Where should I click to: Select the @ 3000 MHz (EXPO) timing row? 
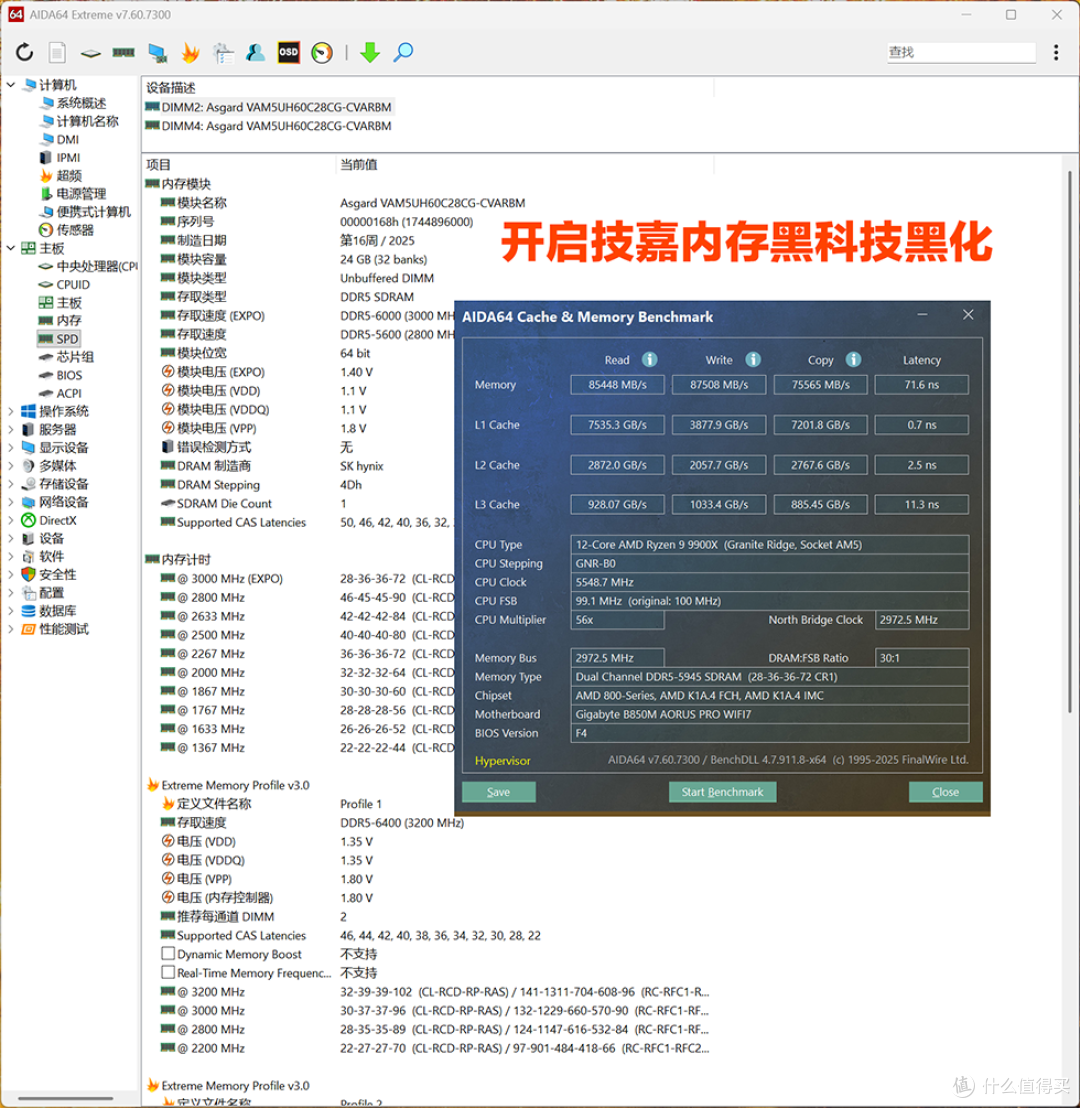coord(307,578)
